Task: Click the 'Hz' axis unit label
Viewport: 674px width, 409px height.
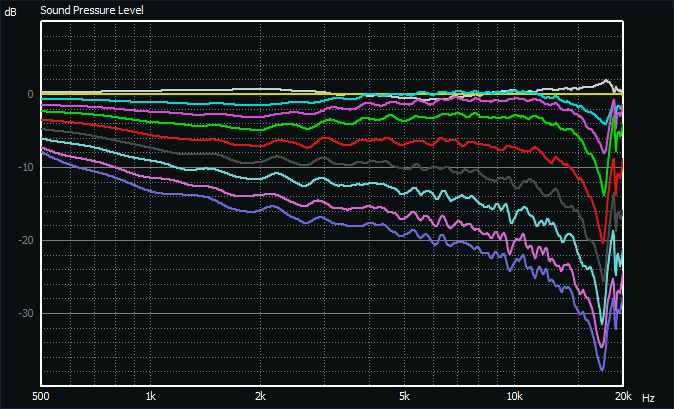Action: point(648,398)
